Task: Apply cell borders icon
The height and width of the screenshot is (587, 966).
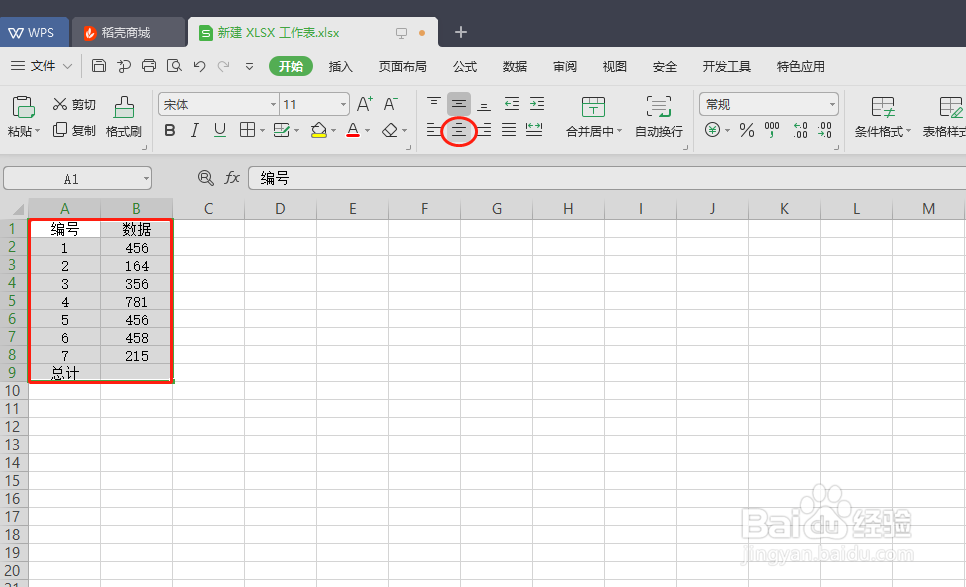Action: tap(247, 130)
